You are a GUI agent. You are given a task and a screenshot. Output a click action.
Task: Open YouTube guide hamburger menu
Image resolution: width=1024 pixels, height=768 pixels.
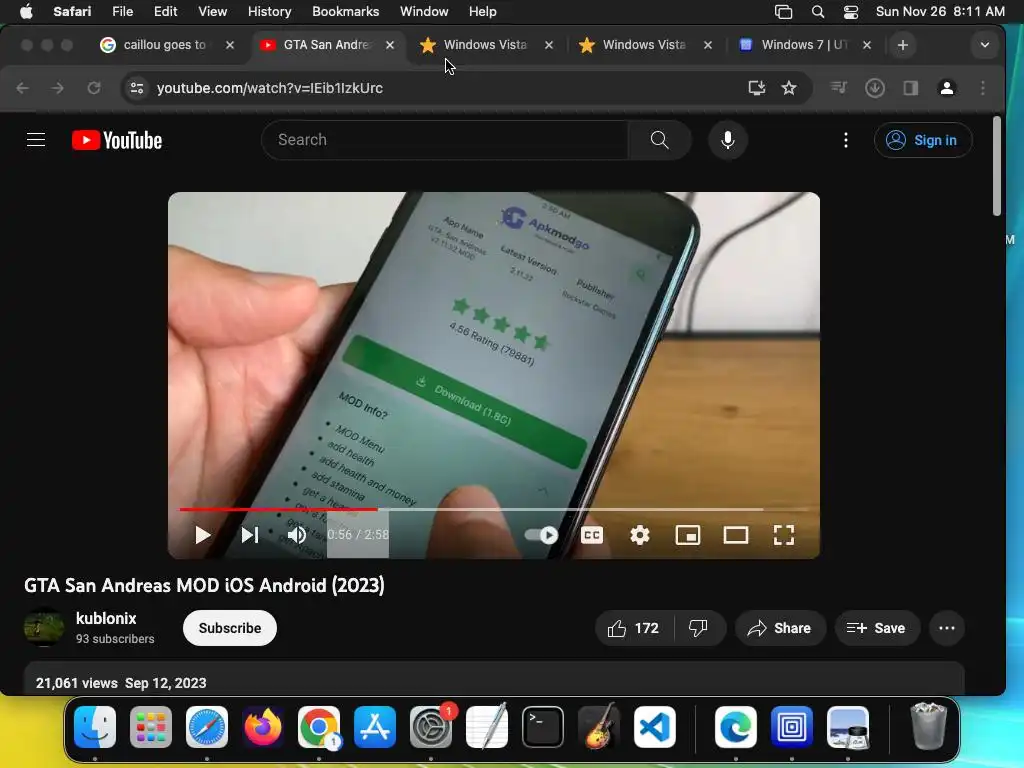(x=36, y=140)
